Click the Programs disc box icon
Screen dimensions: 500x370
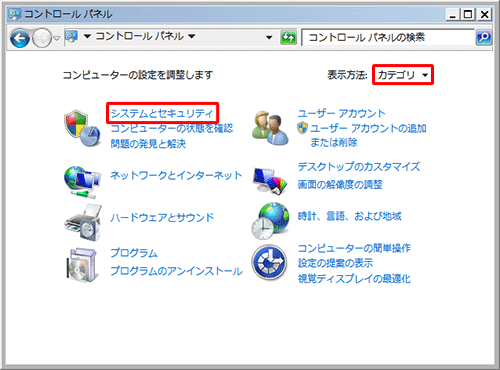pyautogui.click(x=82, y=265)
